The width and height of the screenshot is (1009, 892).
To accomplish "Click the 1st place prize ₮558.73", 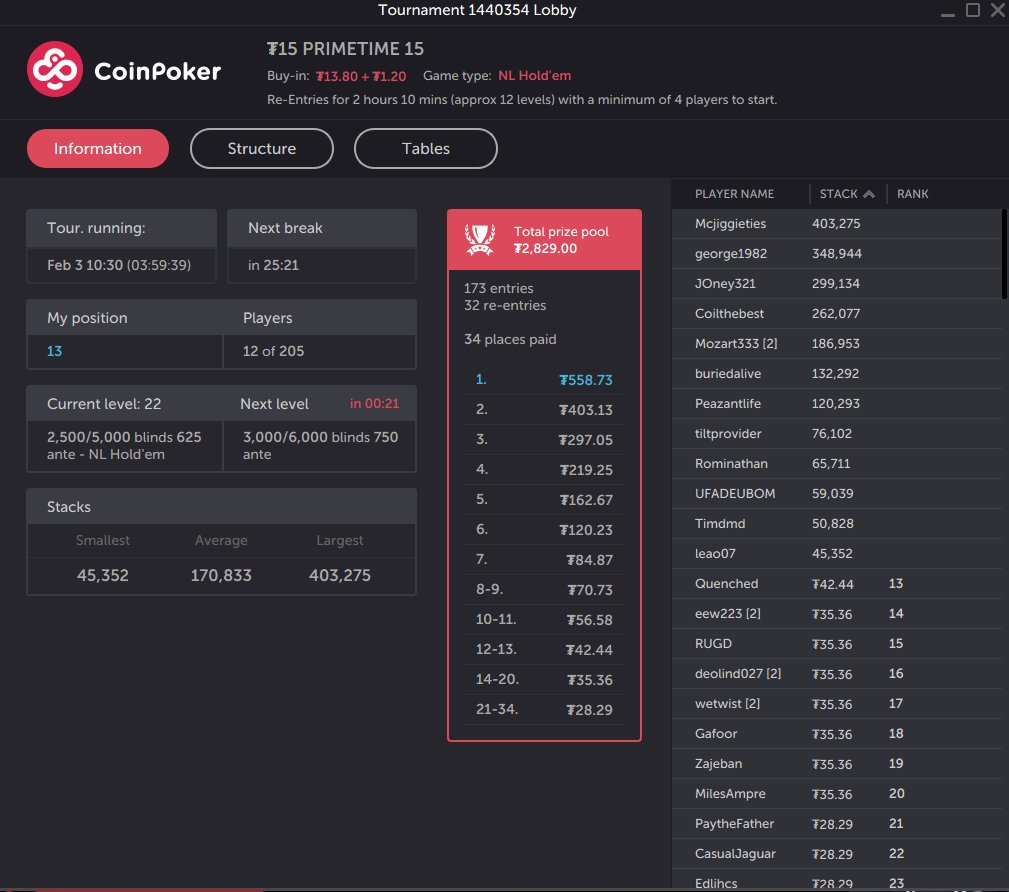I will coord(586,380).
